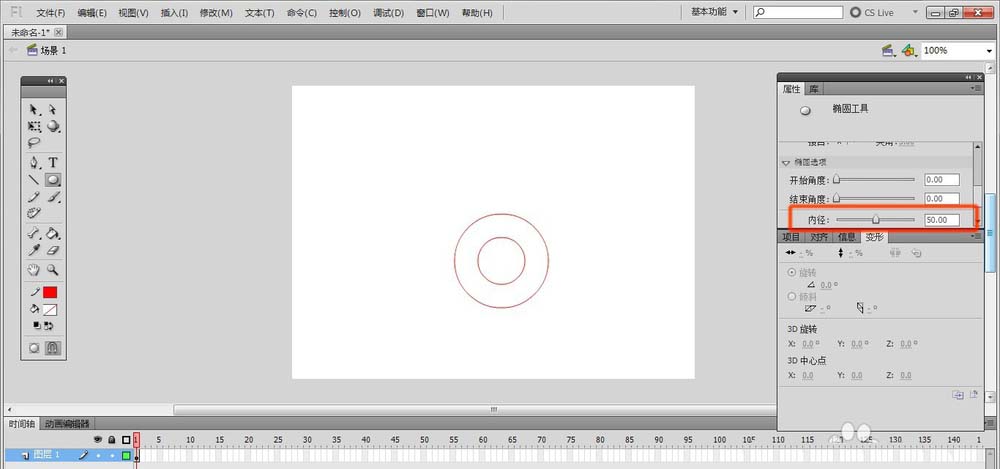Switch to the 对齐 tab
1000x469 pixels.
point(819,237)
